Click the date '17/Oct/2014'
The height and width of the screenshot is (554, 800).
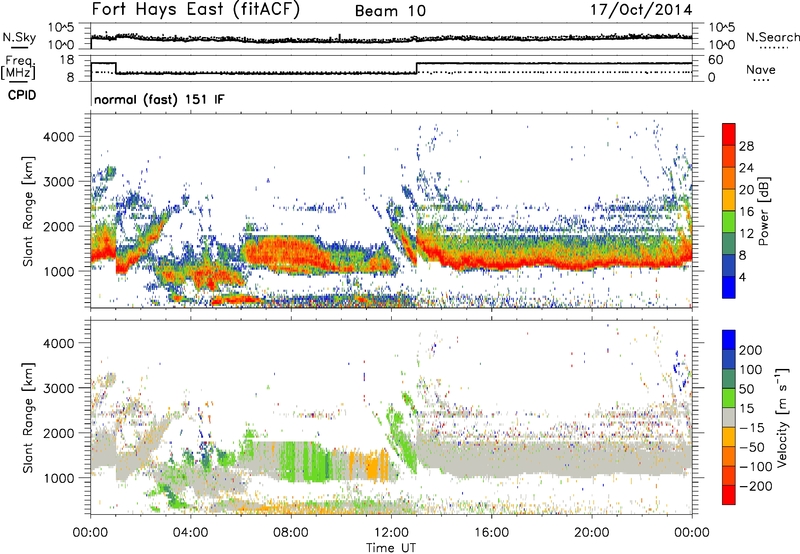pyautogui.click(x=641, y=10)
